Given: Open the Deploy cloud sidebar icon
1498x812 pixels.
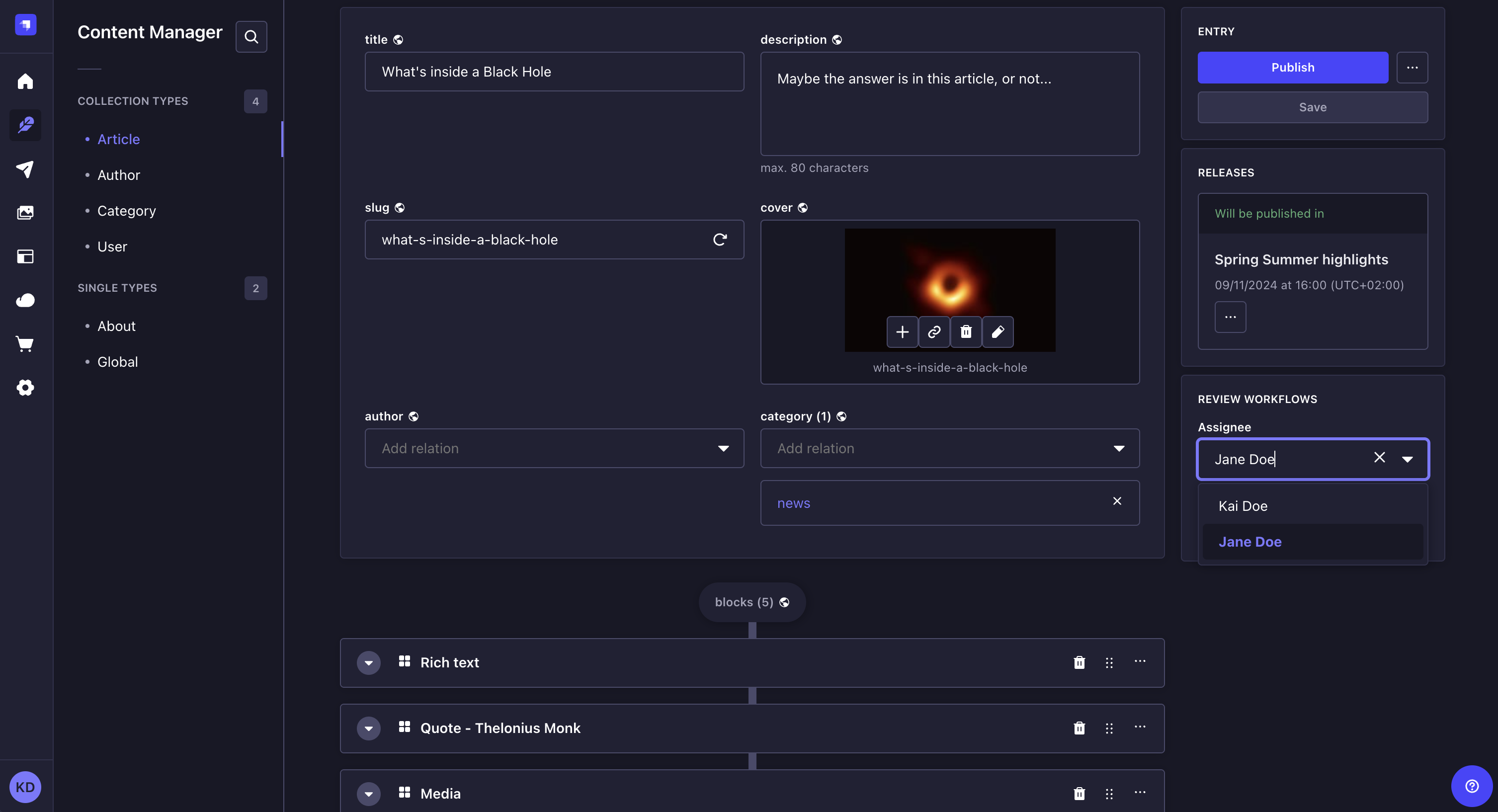Looking at the screenshot, I should coord(25,300).
